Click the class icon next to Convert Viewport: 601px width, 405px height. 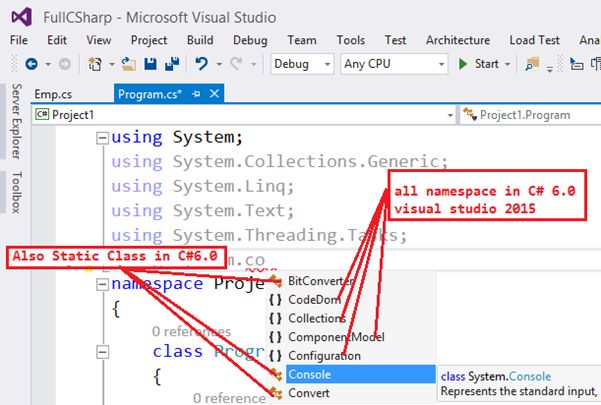pyautogui.click(x=276, y=393)
